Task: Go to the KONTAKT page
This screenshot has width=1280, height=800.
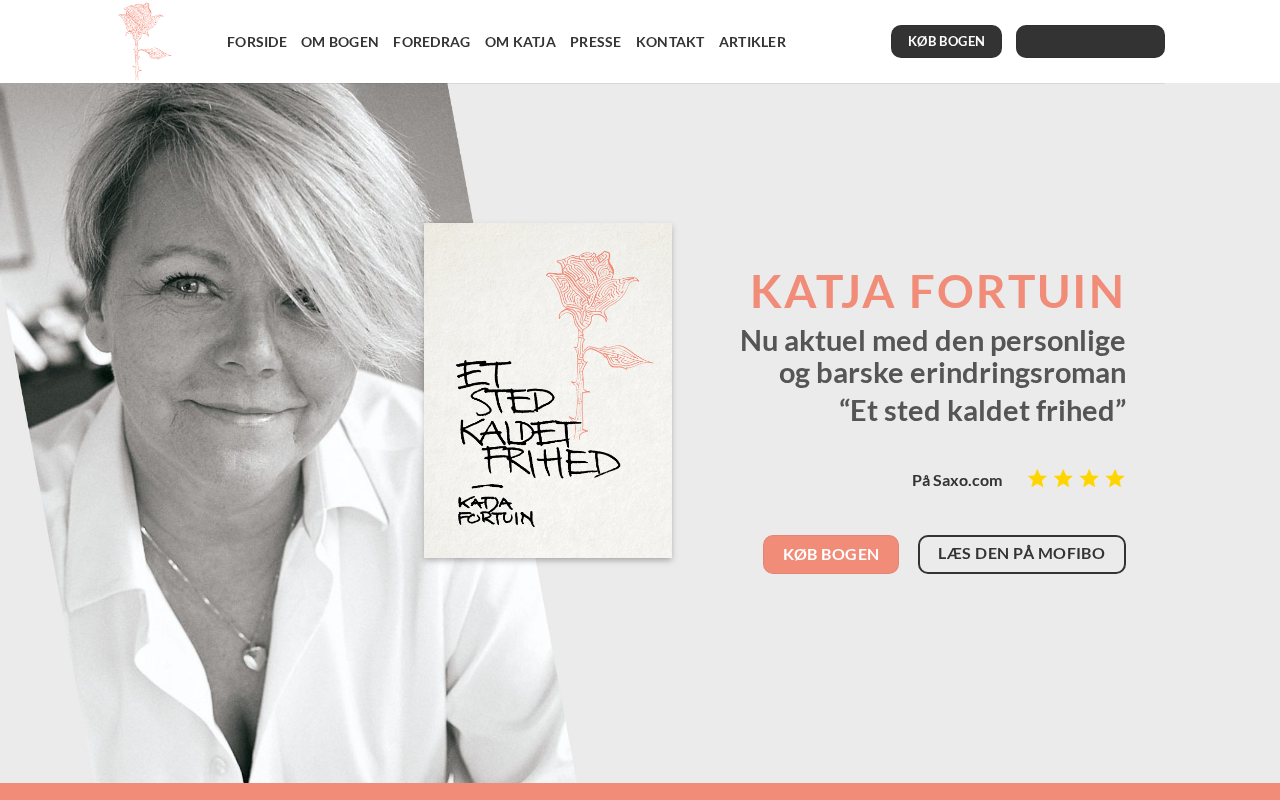Action: pos(670,42)
